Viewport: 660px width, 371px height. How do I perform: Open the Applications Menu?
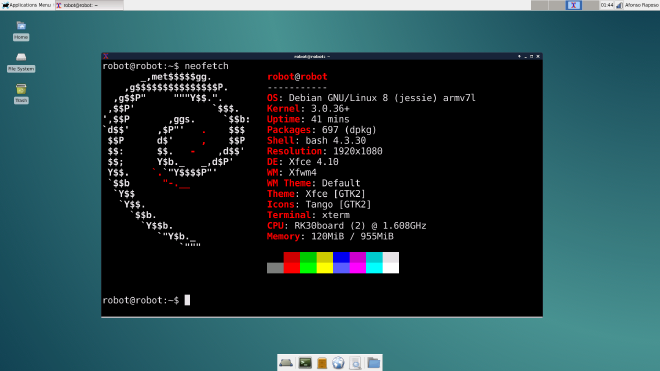(26, 5)
